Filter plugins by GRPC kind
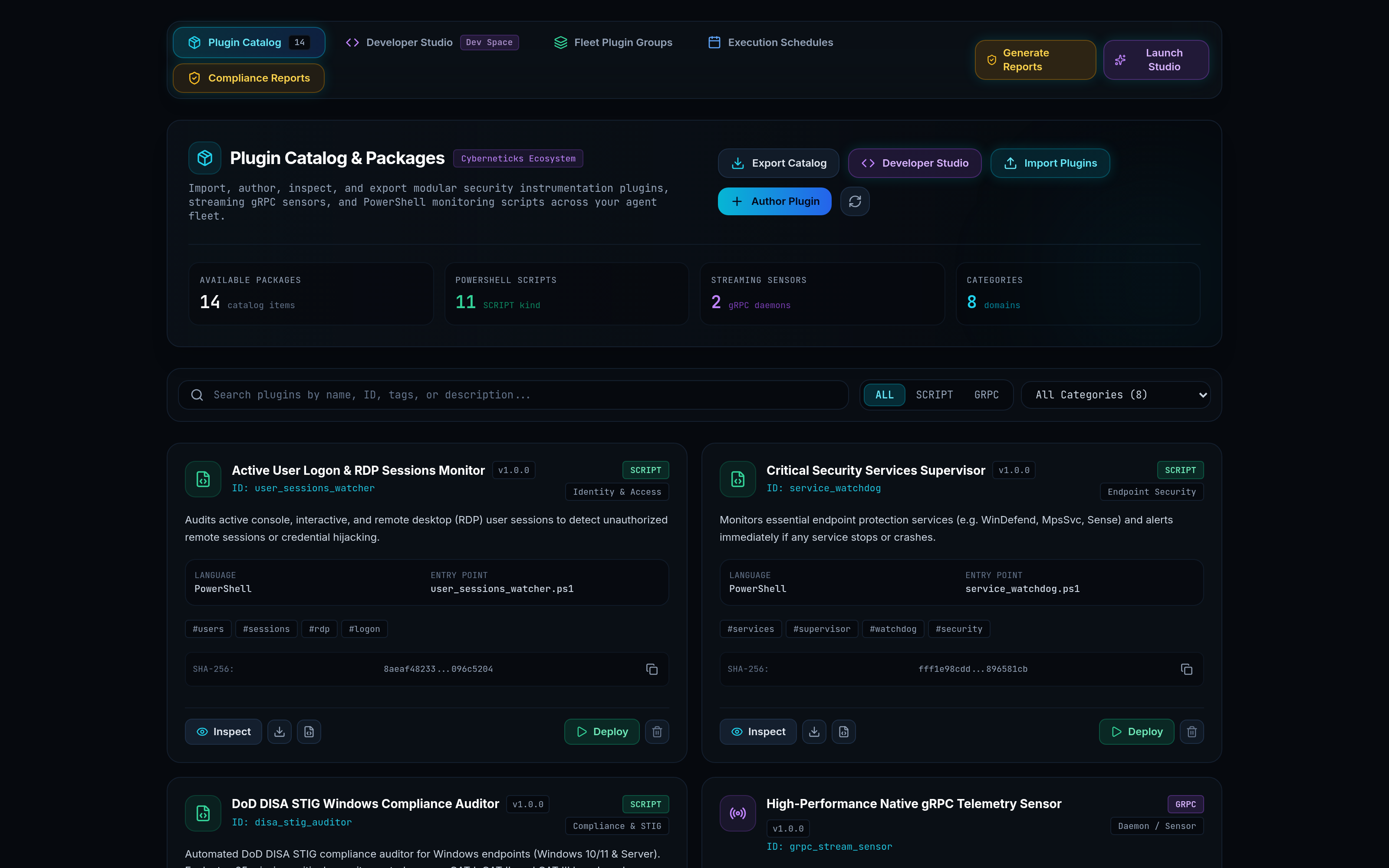The width and height of the screenshot is (1389, 868). 986,395
